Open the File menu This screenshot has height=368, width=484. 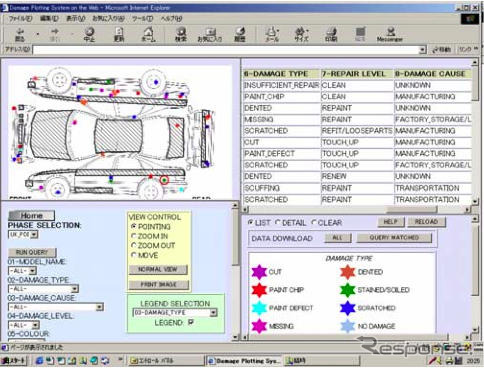coord(20,19)
